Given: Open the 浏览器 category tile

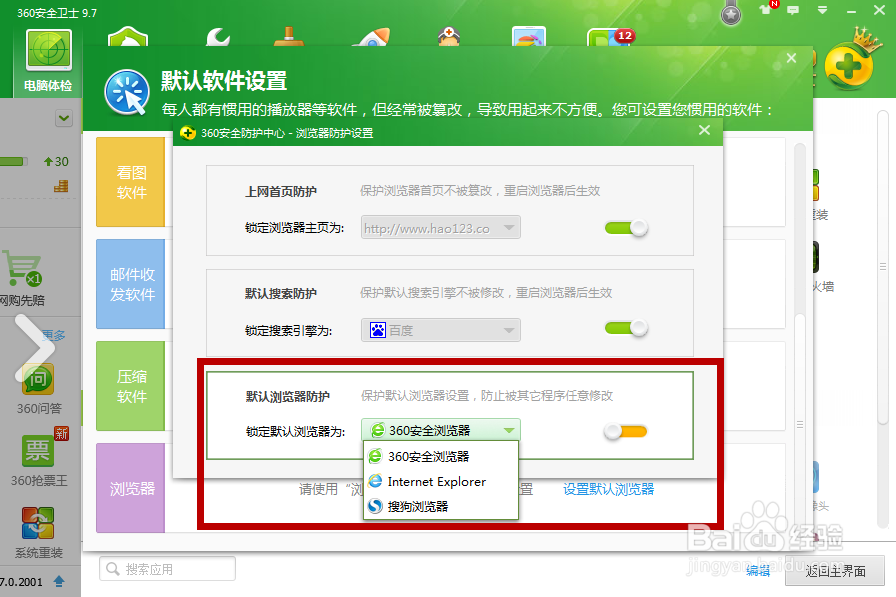Looking at the screenshot, I should point(131,488).
